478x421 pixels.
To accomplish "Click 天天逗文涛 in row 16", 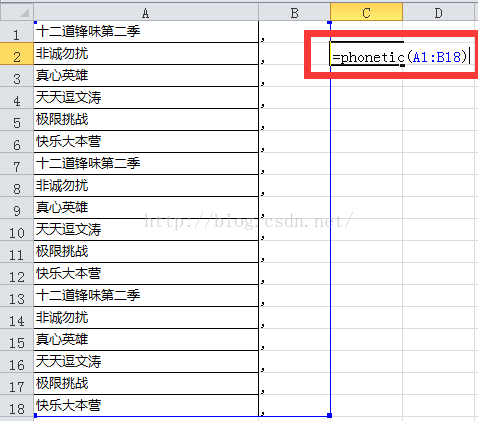I will 68,361.
